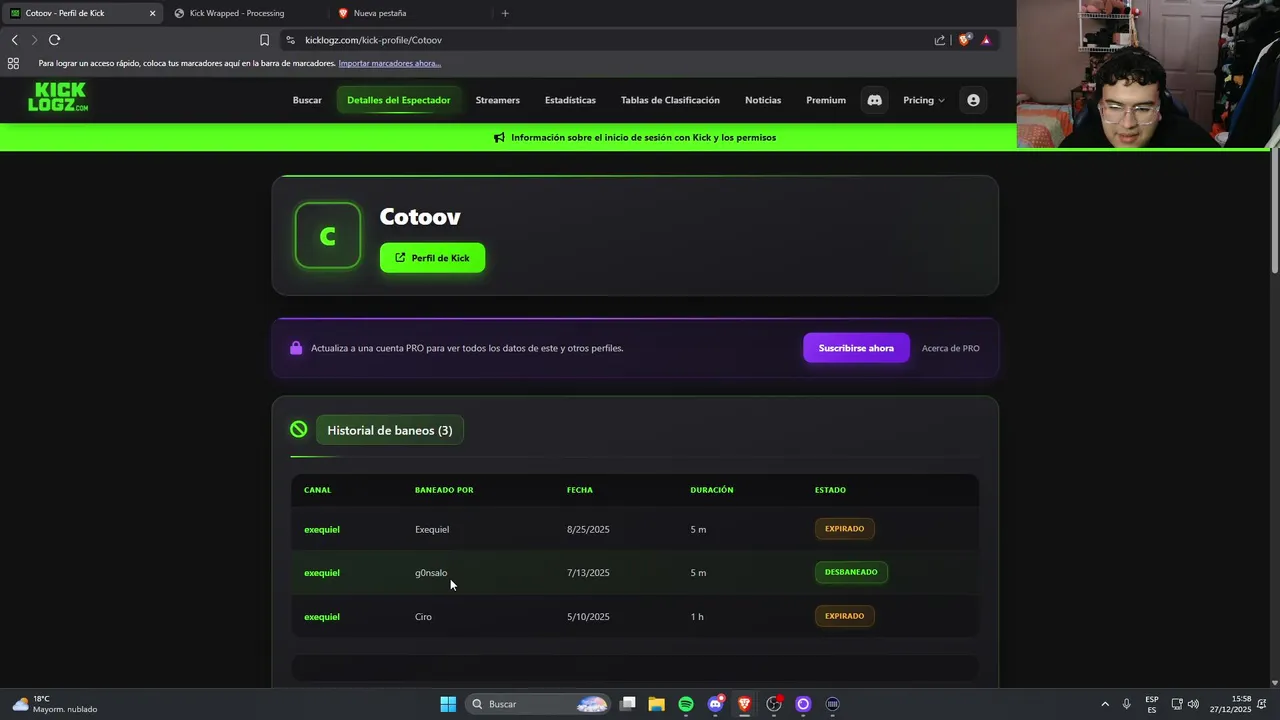Click the DESBANEADO status badge

tap(851, 572)
